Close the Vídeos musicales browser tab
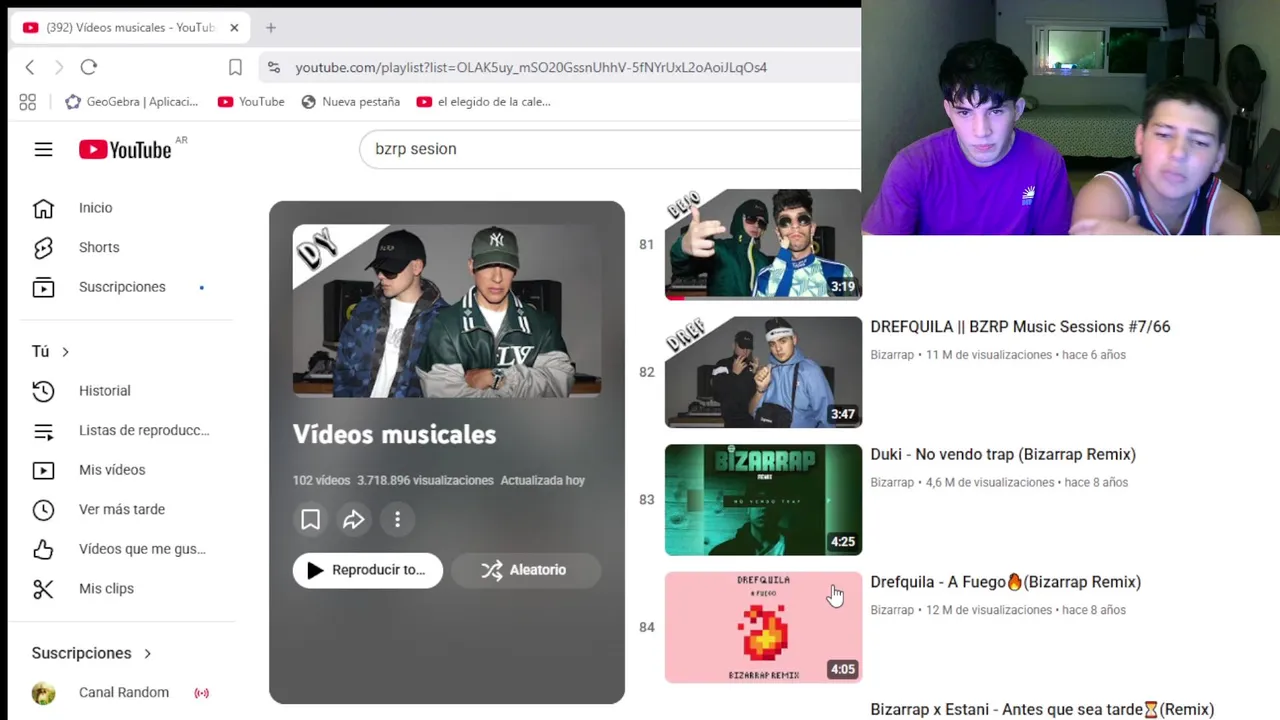This screenshot has width=1280, height=720. [234, 28]
